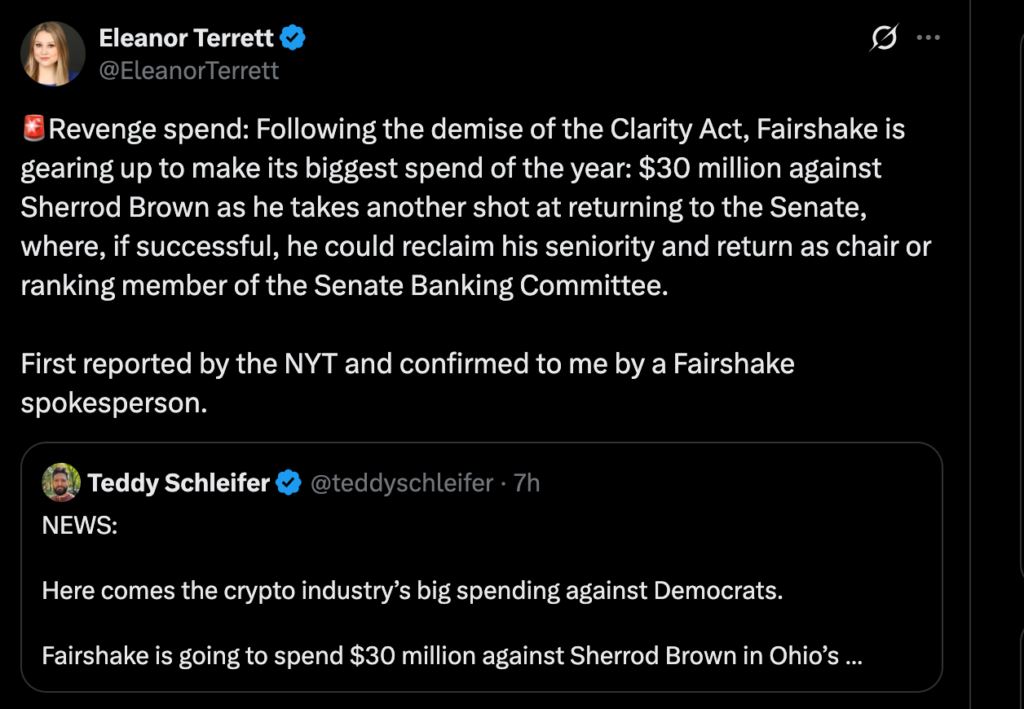Click the 'First reported by the NYT' paragraph
This screenshot has width=1024, height=709.
[408, 383]
